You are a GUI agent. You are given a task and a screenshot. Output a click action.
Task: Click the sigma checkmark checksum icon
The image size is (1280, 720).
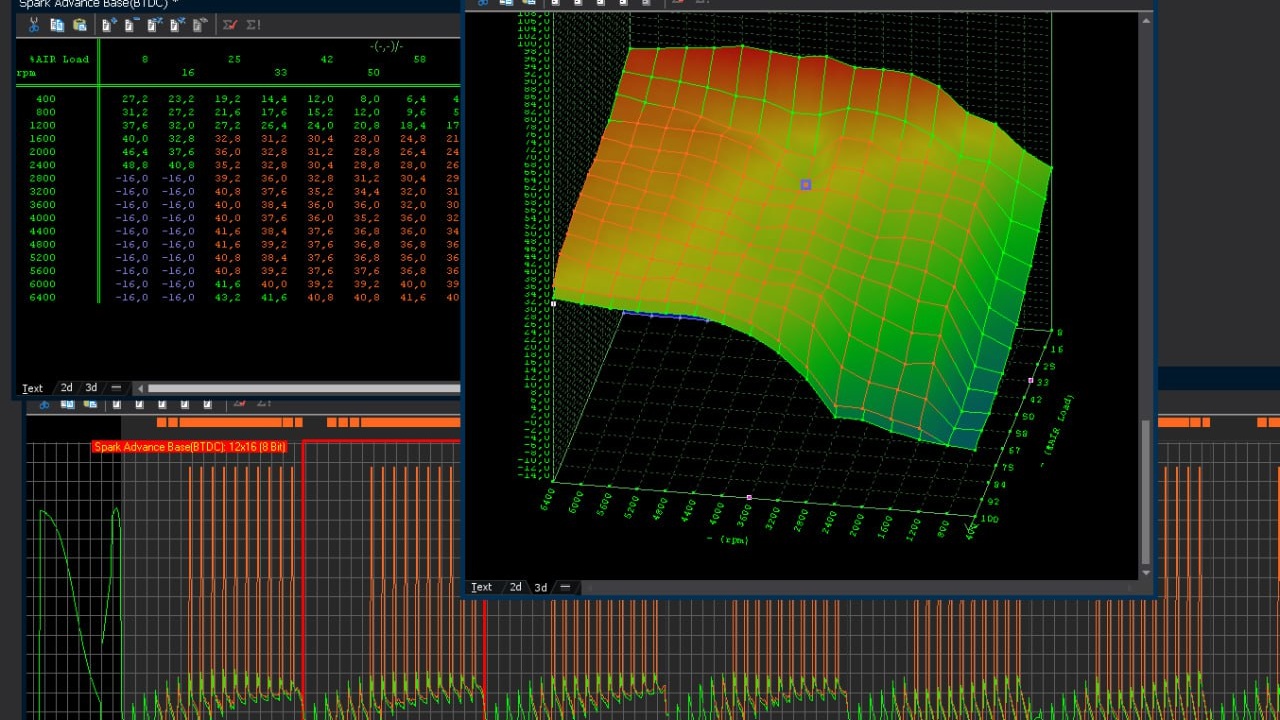[x=230, y=25]
